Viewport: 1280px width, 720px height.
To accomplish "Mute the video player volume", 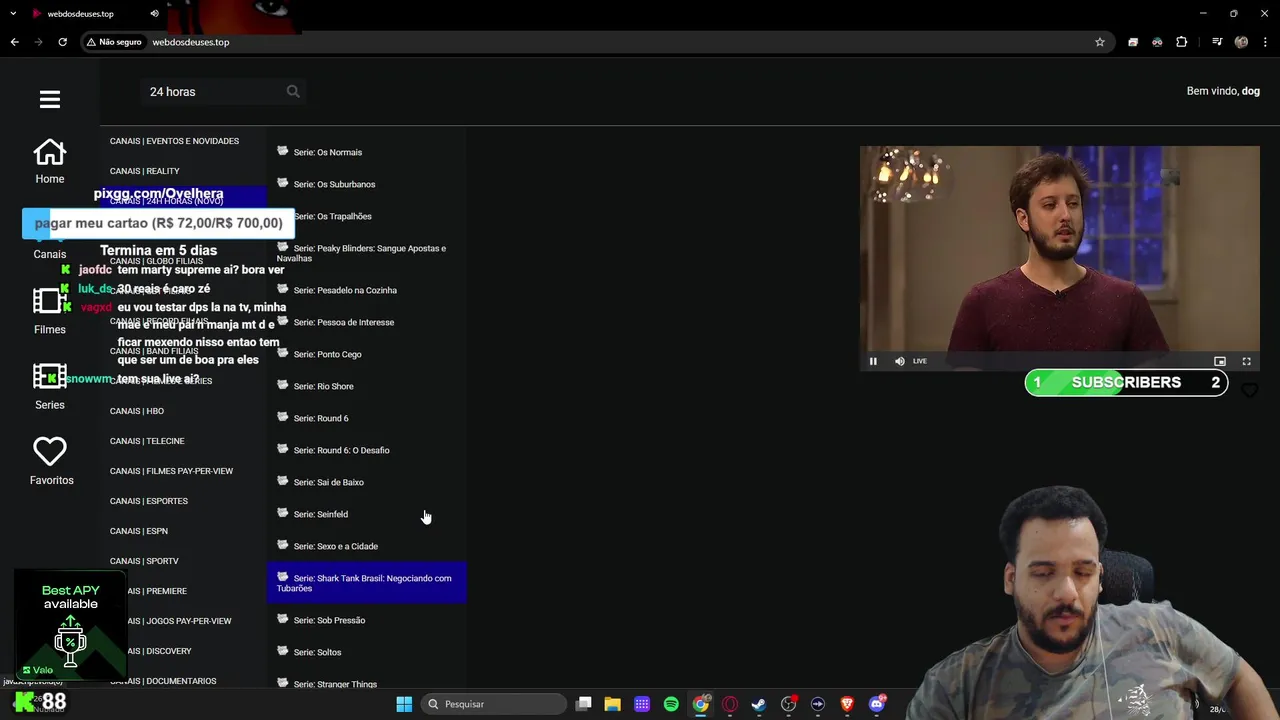I will coord(899,361).
